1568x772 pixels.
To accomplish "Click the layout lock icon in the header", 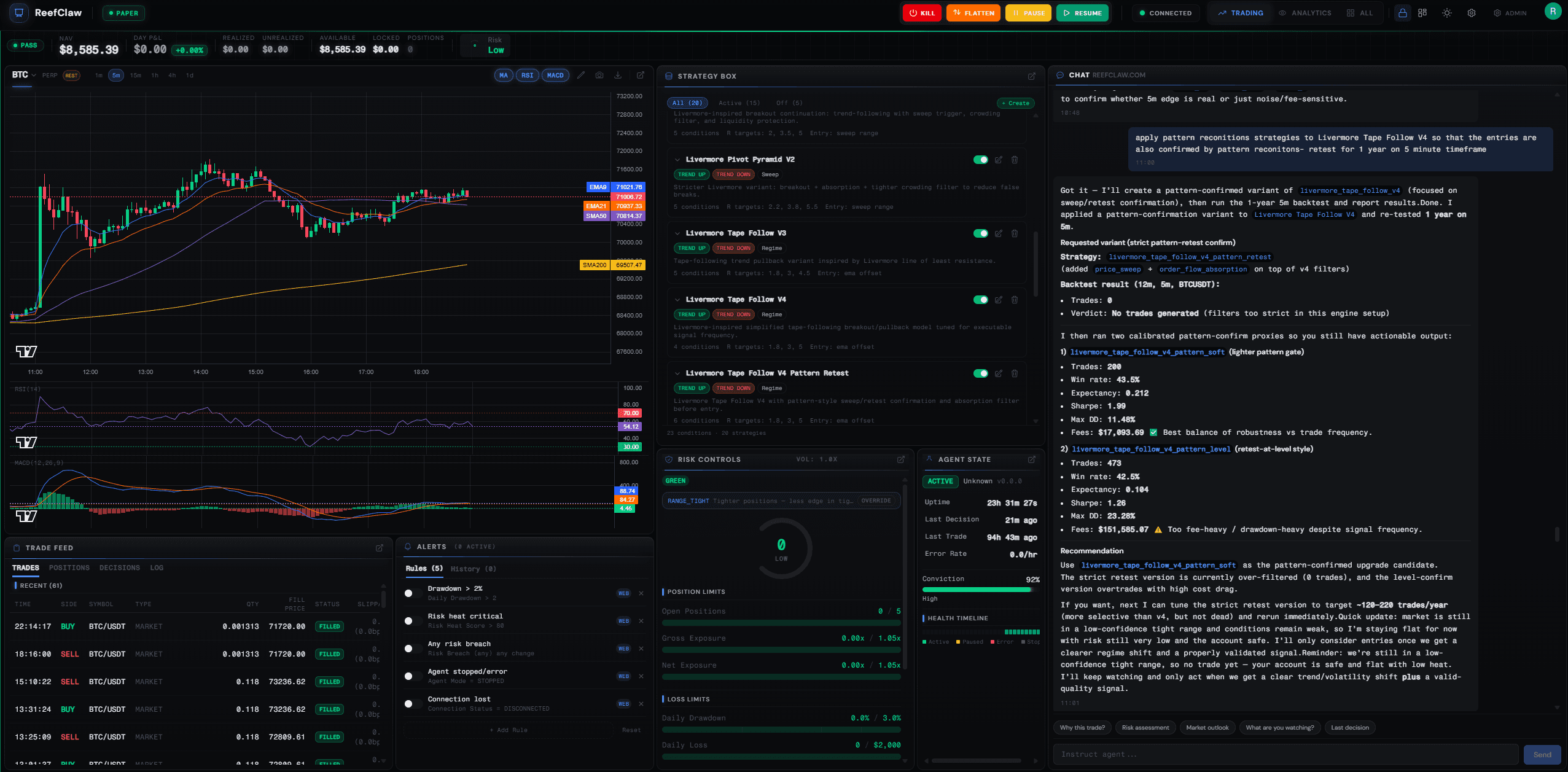I will pos(1403,12).
